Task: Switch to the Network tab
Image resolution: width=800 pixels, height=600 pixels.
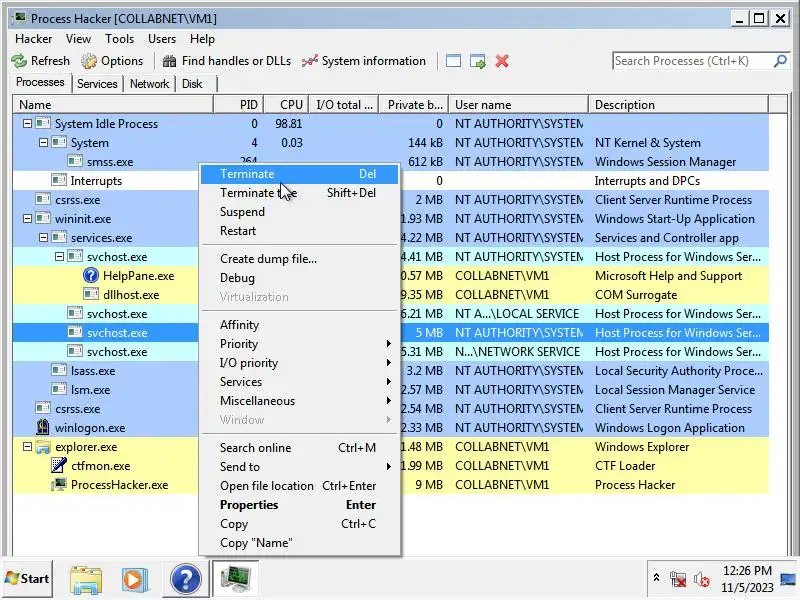Action: pos(149,84)
